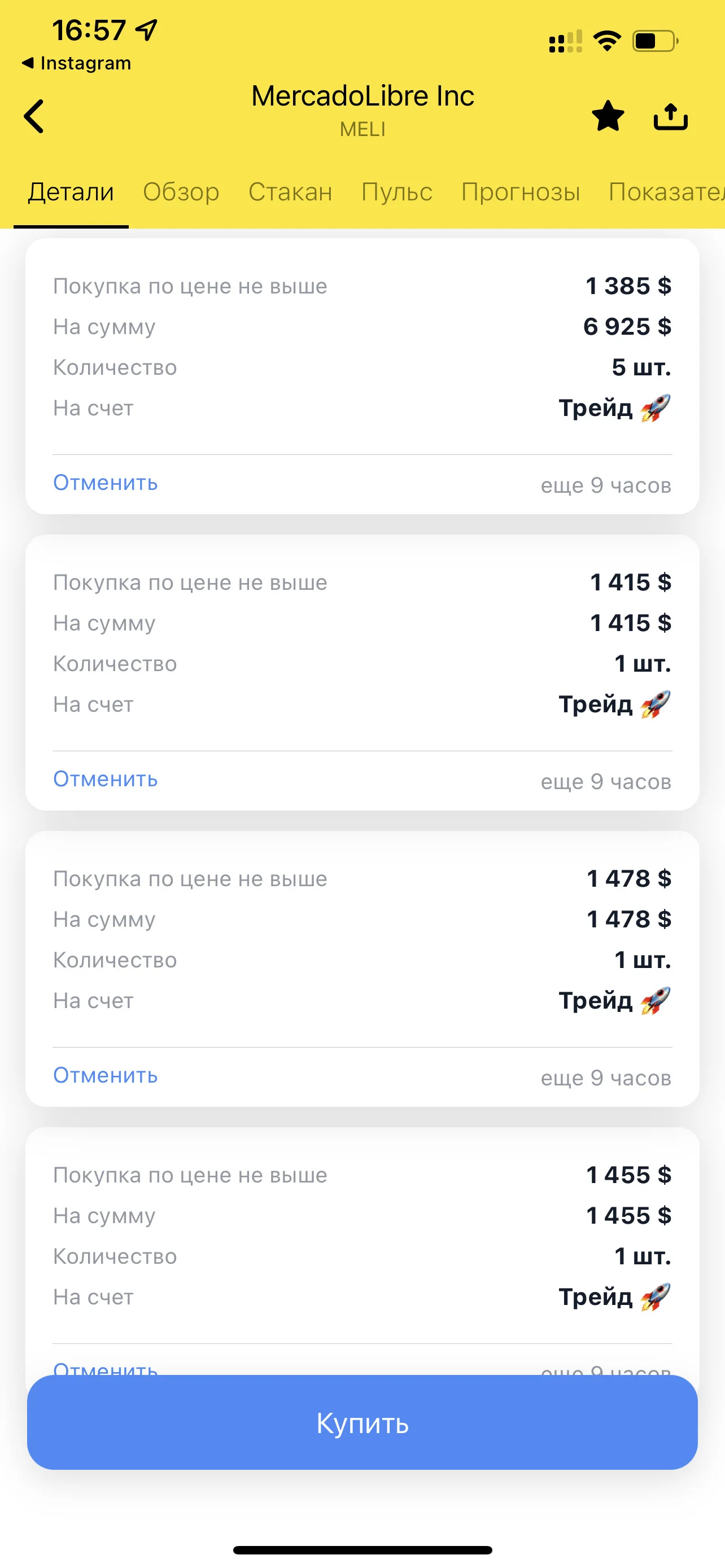The image size is (725, 1568).
Task: Cancel the 1 415 $ buy order
Action: click(x=106, y=779)
